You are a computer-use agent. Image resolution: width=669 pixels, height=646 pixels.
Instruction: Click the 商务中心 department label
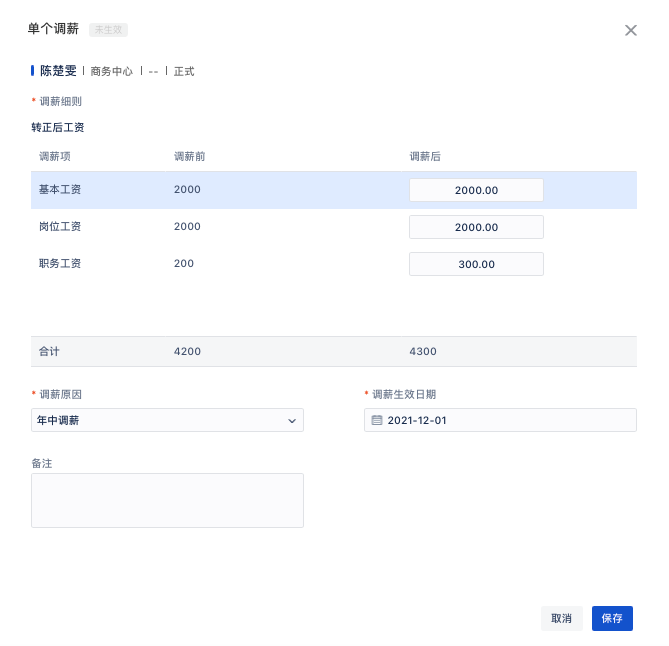click(x=112, y=71)
